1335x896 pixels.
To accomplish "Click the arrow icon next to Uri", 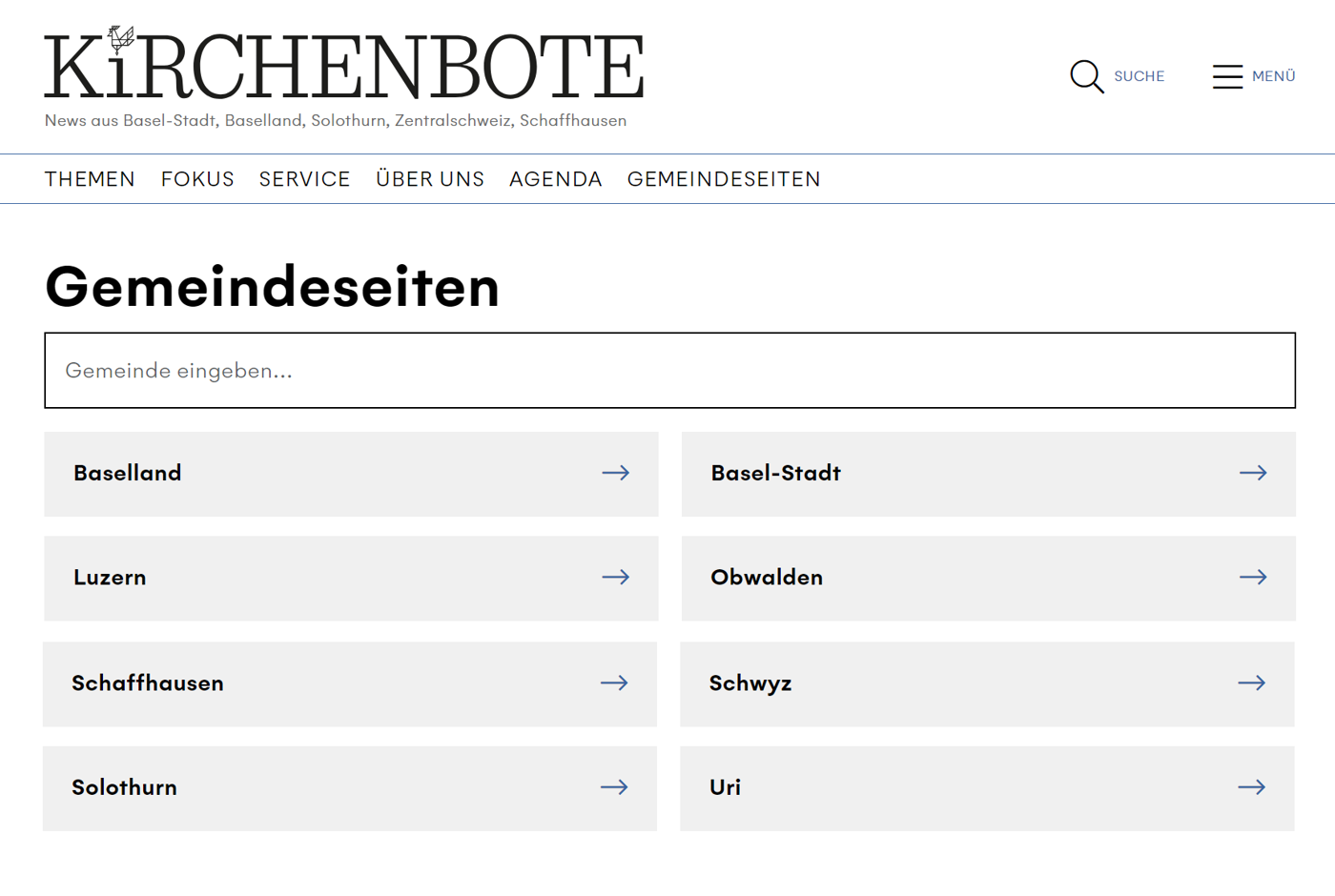I will pos(1251,787).
